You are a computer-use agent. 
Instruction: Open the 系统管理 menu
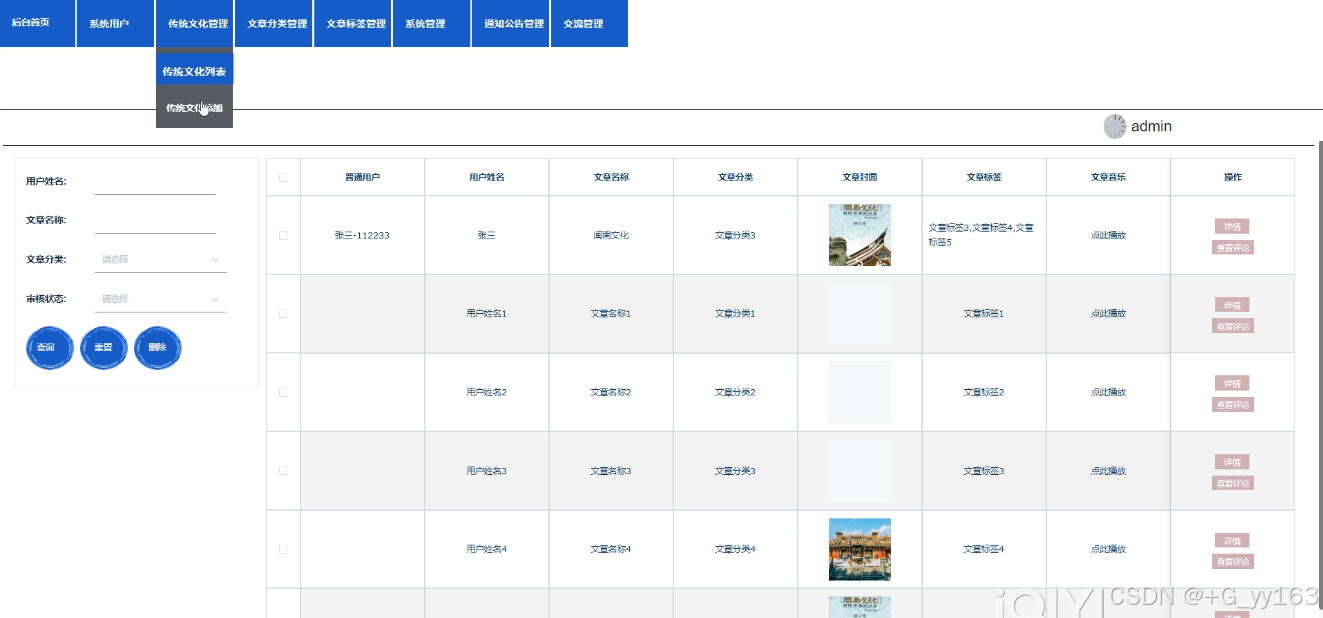coord(431,23)
